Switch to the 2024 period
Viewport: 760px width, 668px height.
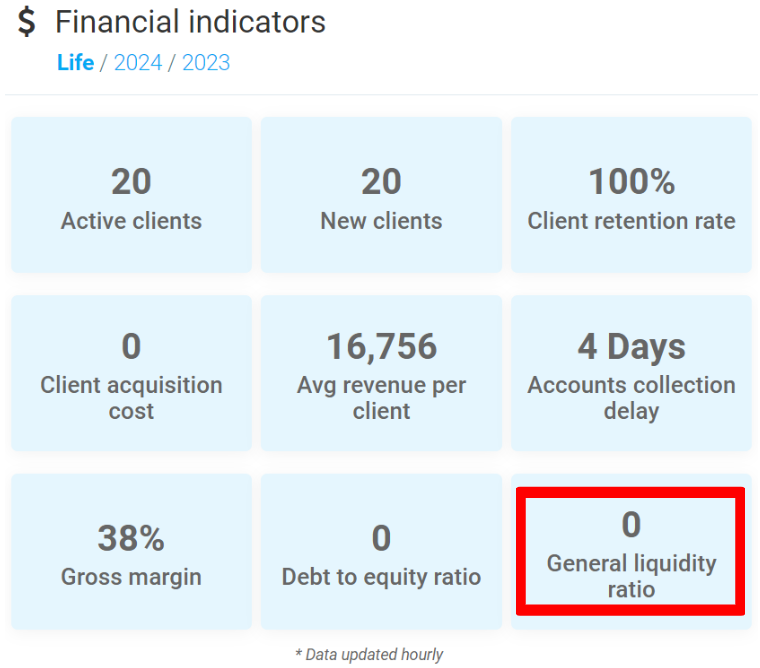pyautogui.click(x=138, y=63)
